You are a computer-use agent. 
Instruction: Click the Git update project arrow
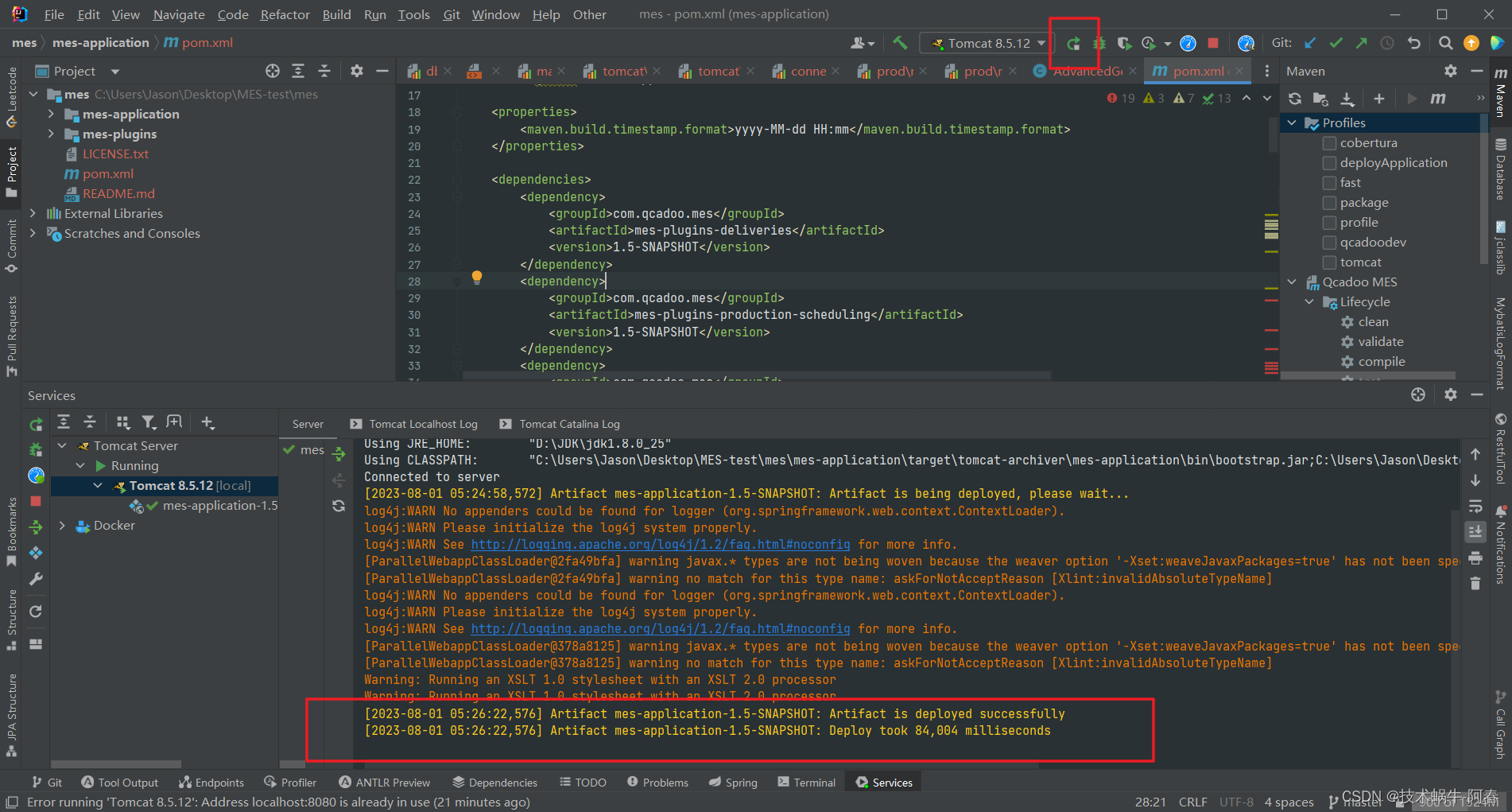tap(1310, 43)
